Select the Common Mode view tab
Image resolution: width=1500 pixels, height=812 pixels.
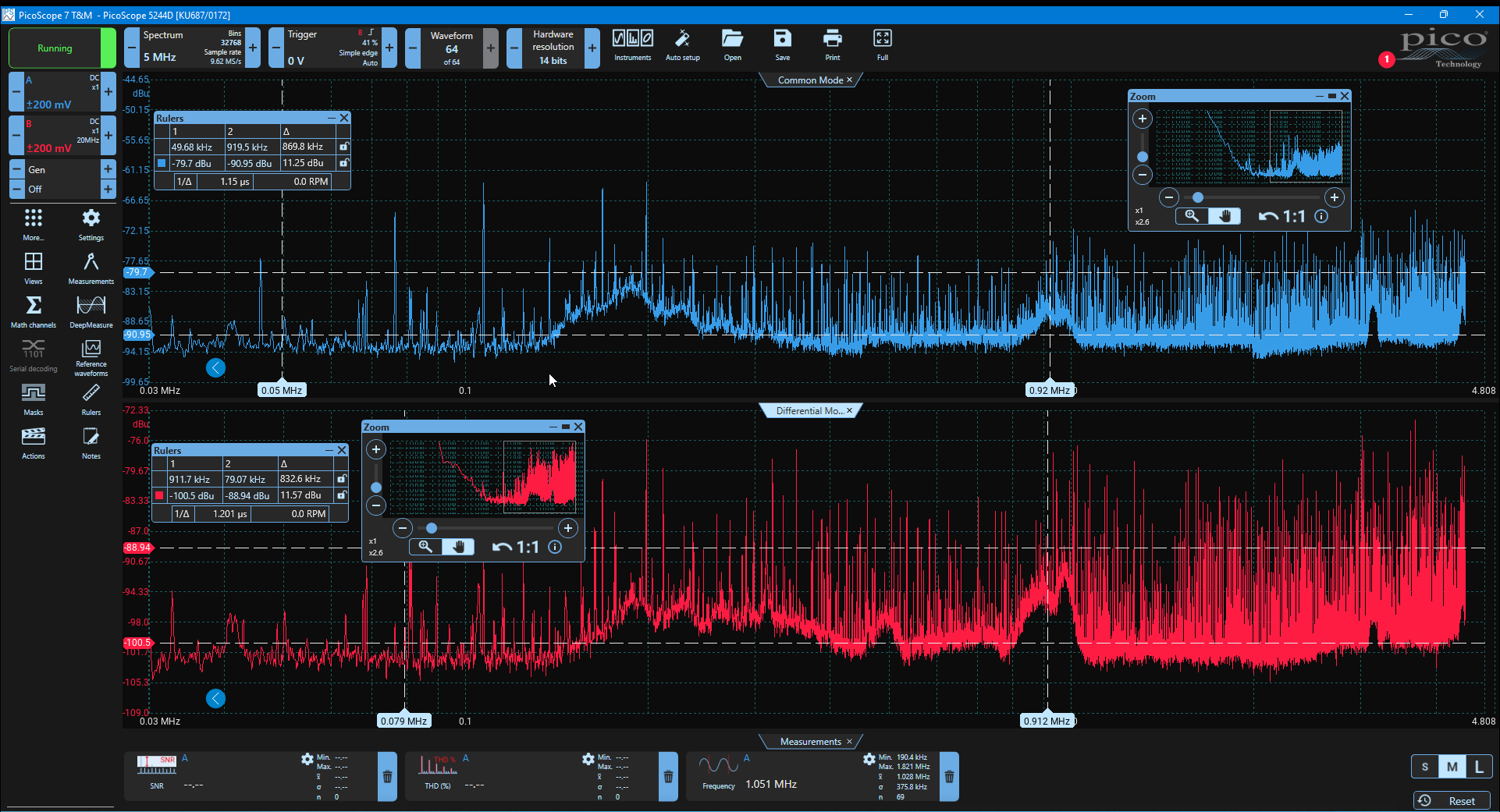coord(810,80)
